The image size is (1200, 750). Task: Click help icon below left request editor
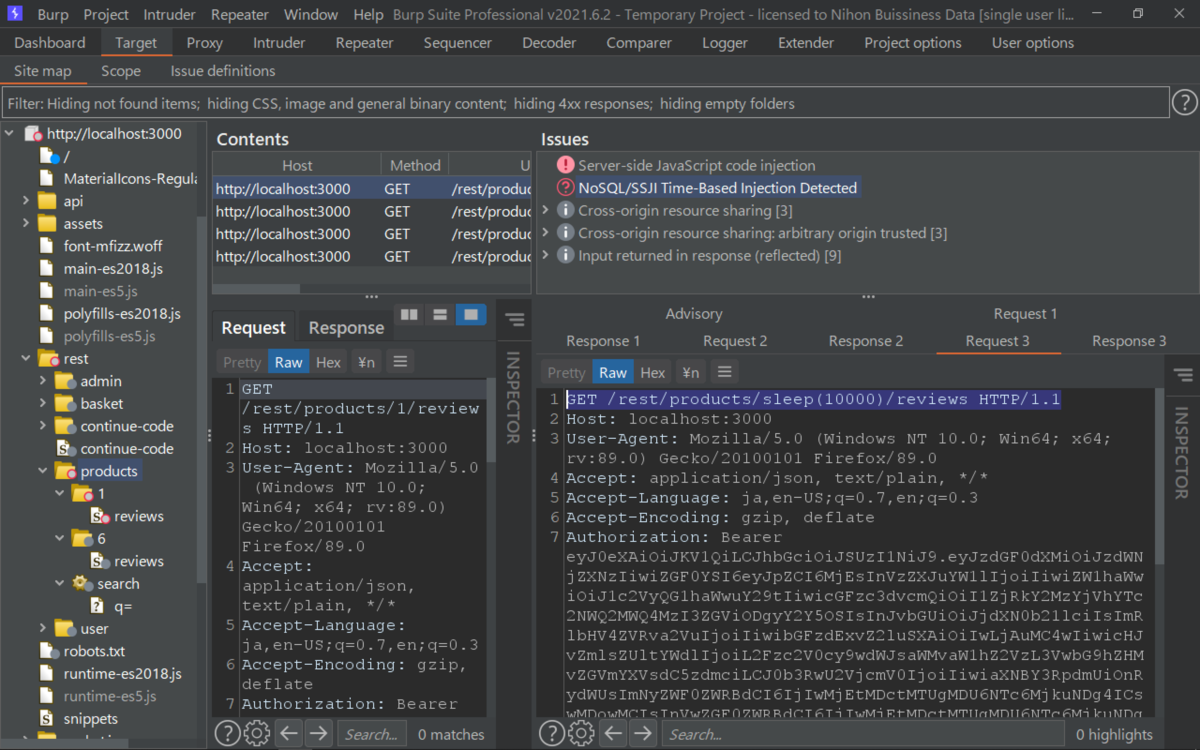coord(227,734)
